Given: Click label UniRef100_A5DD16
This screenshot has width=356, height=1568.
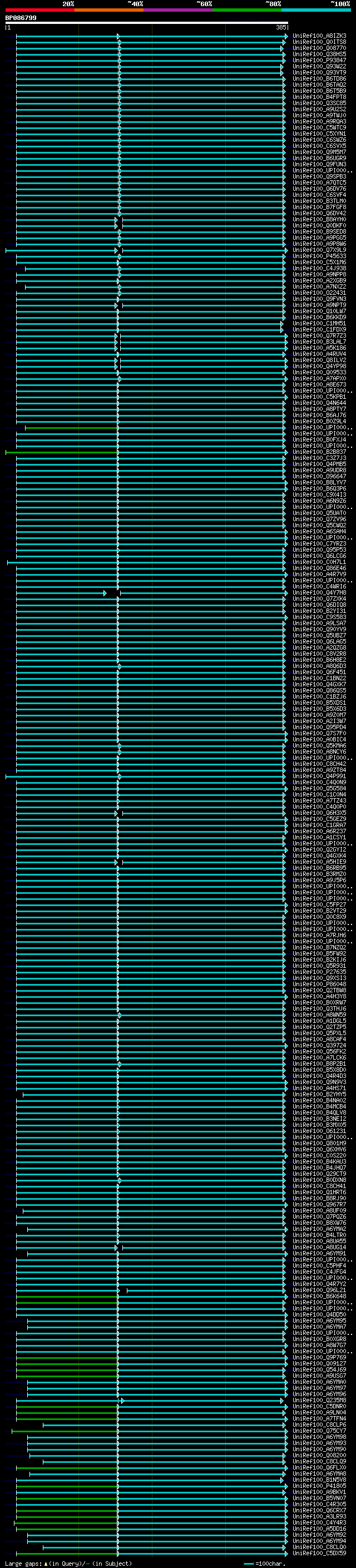Looking at the screenshot, I should pyautogui.click(x=319, y=1529).
